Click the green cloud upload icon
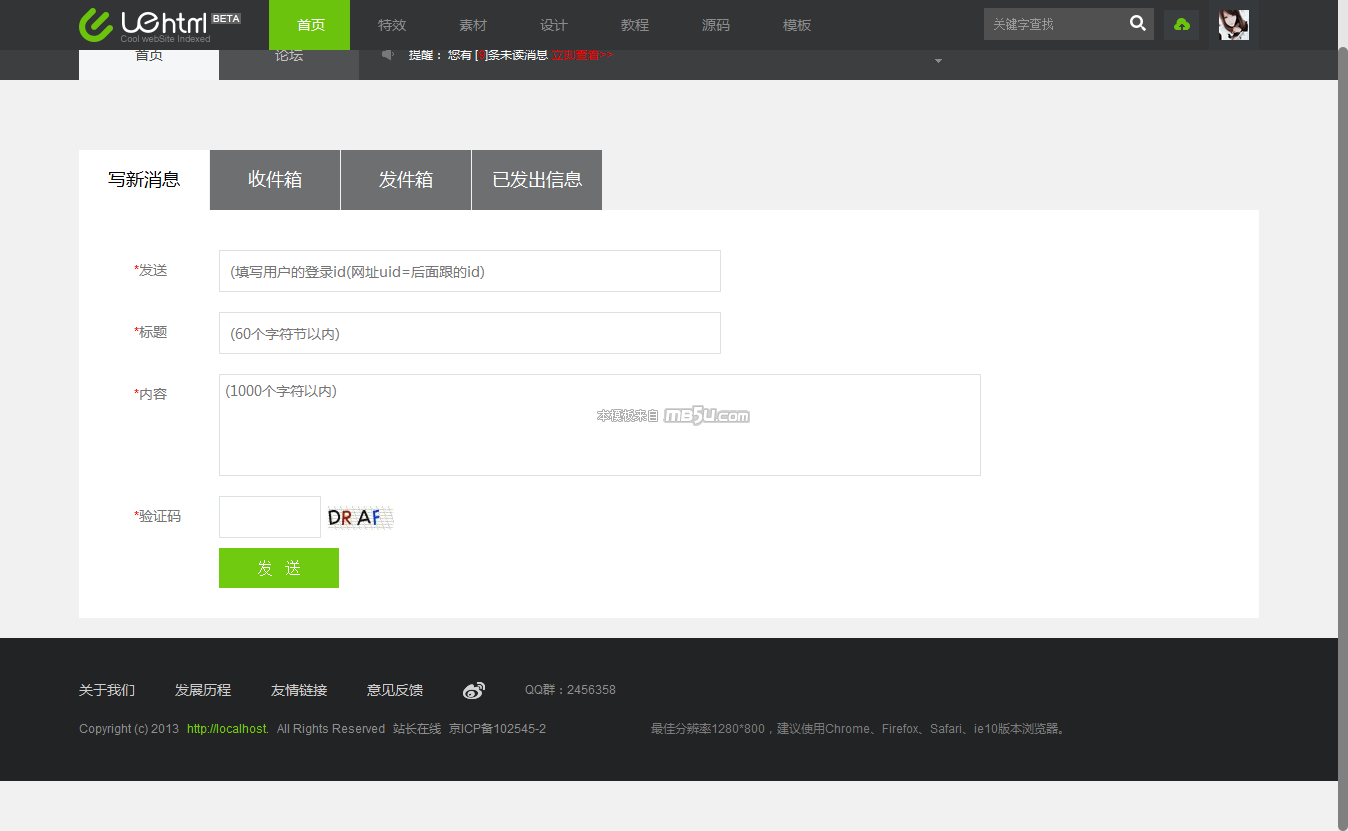Viewport: 1348px width, 831px height. pyautogui.click(x=1181, y=24)
